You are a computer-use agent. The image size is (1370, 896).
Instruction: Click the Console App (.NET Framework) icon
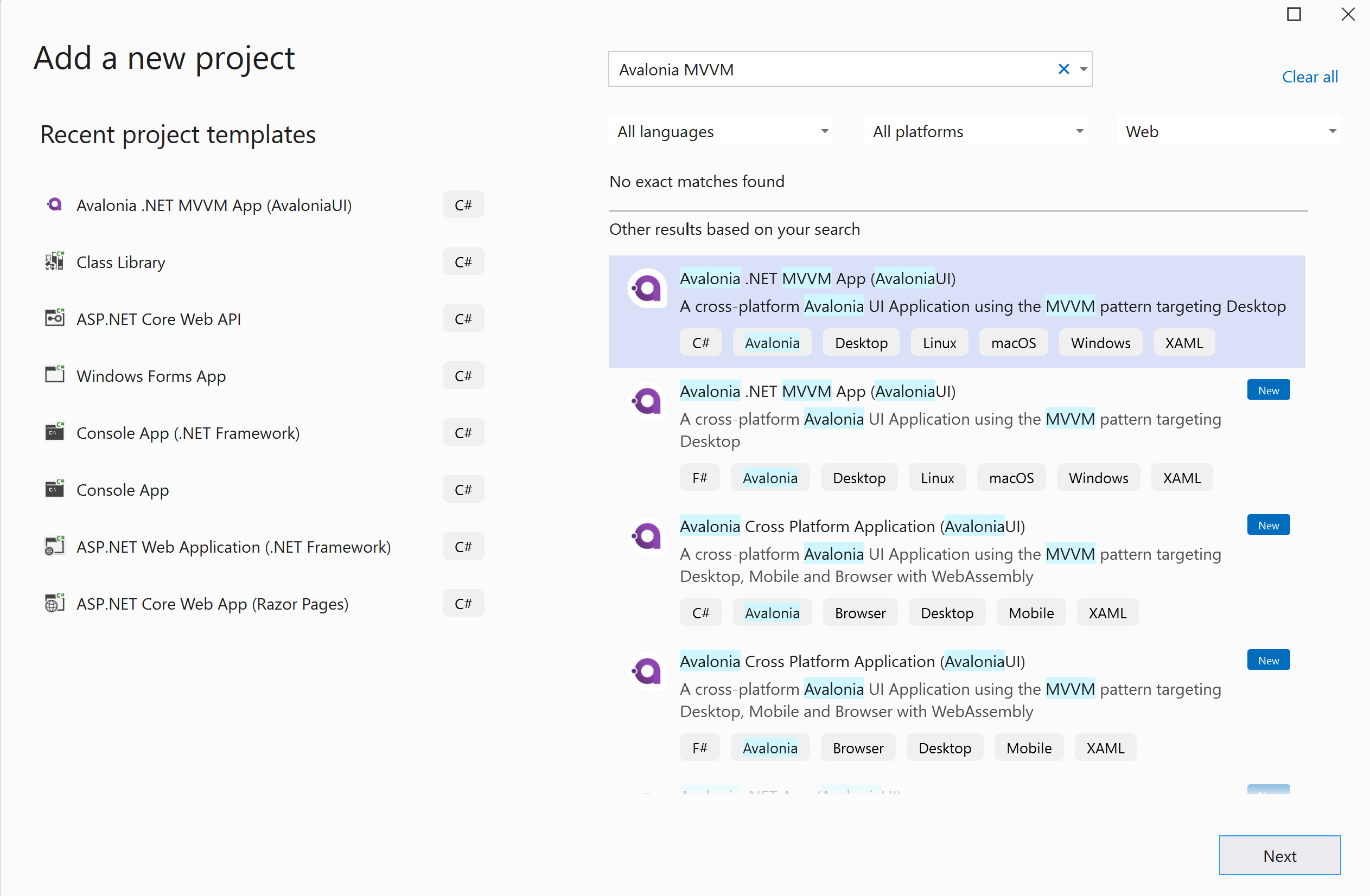[55, 432]
